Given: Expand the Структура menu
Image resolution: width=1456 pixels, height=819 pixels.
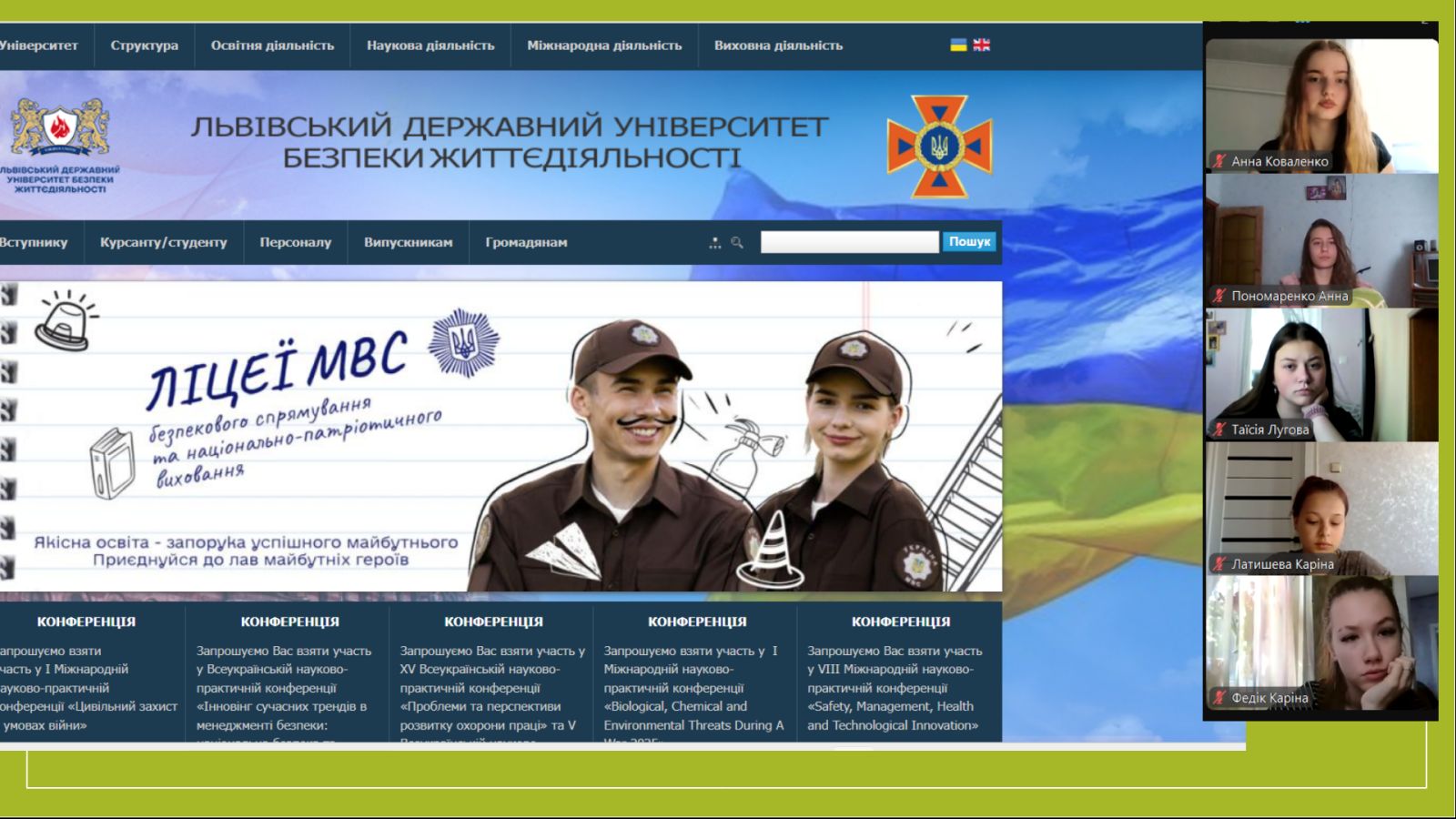Looking at the screenshot, I should pyautogui.click(x=144, y=45).
